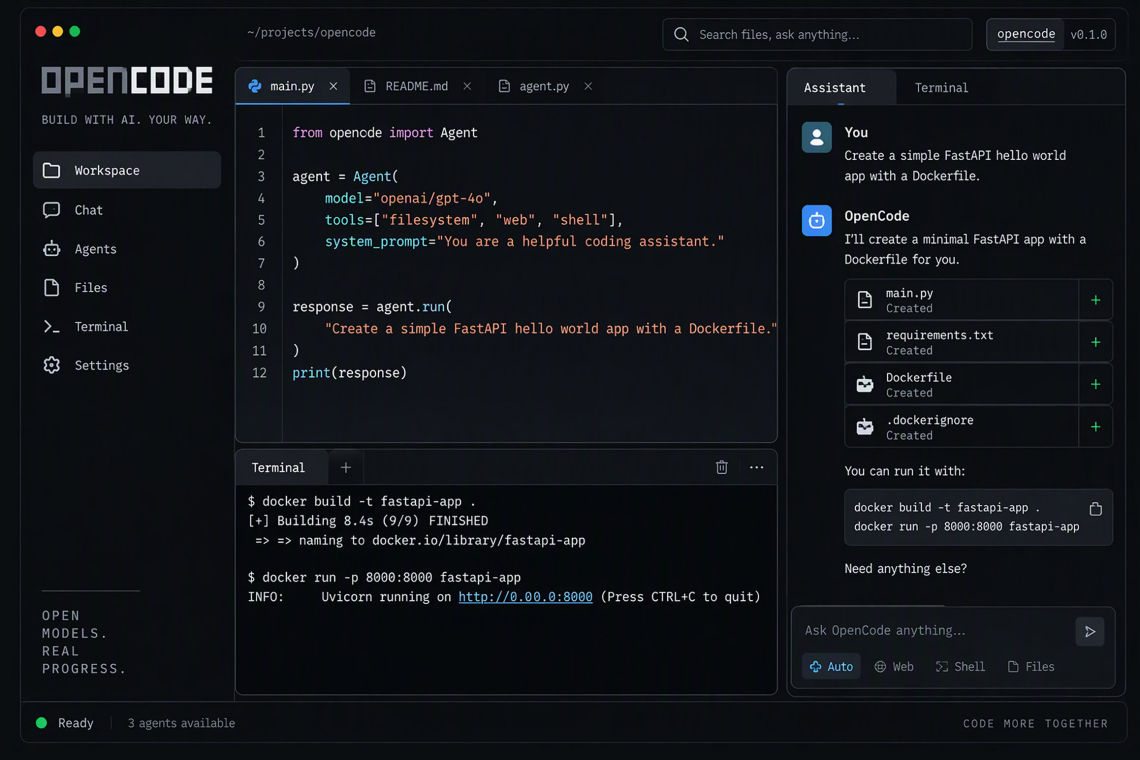The height and width of the screenshot is (760, 1140).
Task: Click the search magnifier icon
Action: tap(681, 34)
